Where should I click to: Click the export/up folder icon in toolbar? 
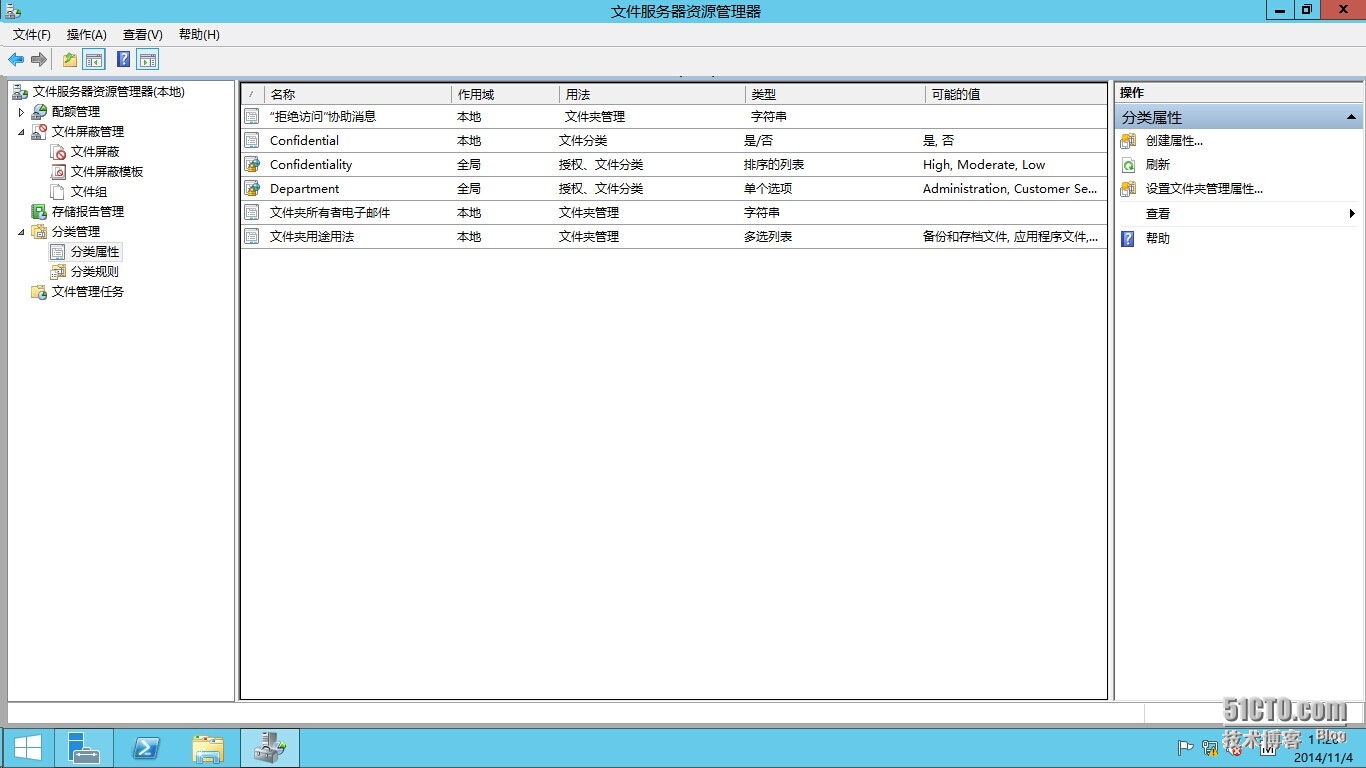click(x=69, y=59)
